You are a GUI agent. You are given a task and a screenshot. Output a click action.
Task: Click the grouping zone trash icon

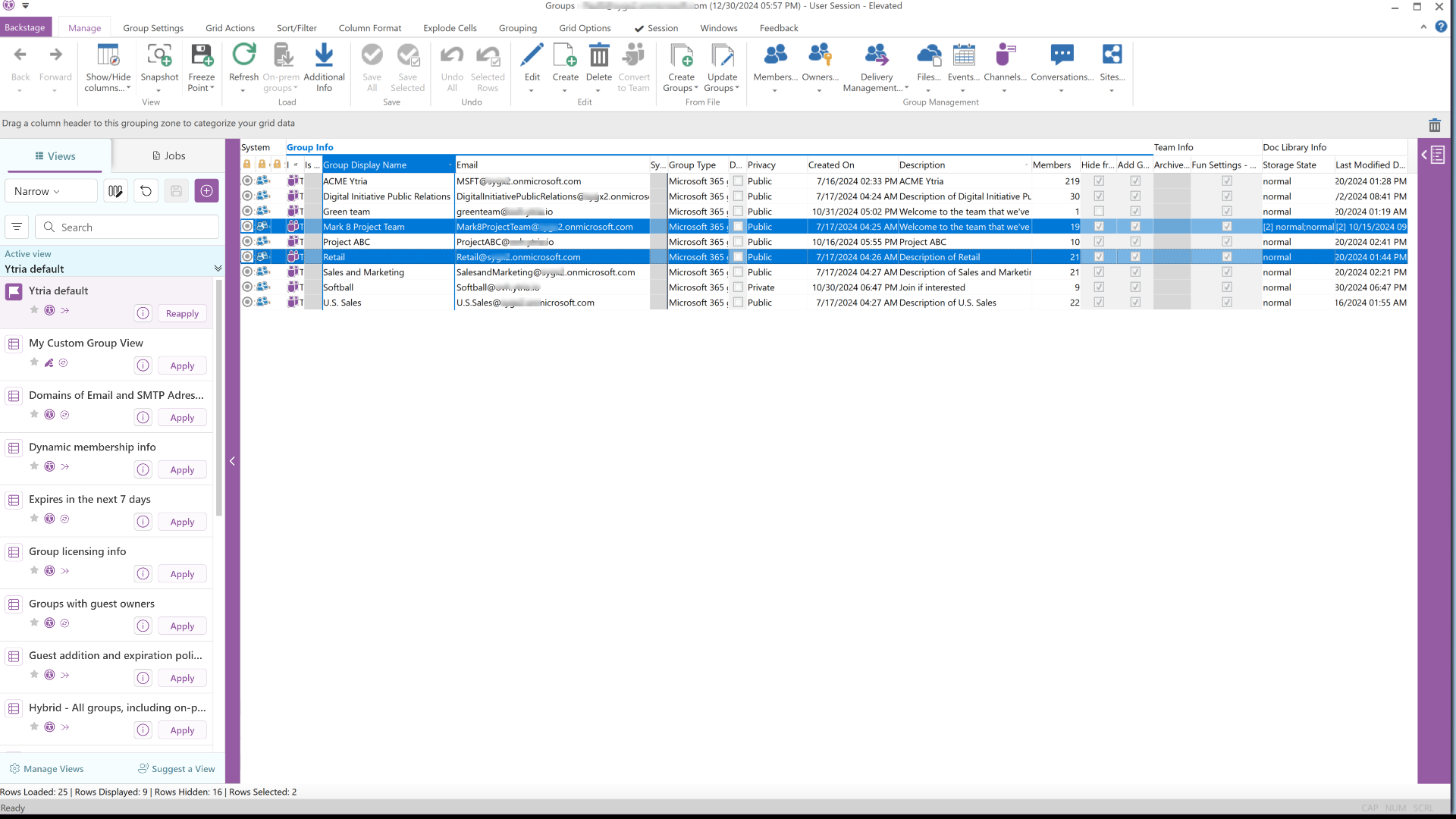pos(1434,125)
